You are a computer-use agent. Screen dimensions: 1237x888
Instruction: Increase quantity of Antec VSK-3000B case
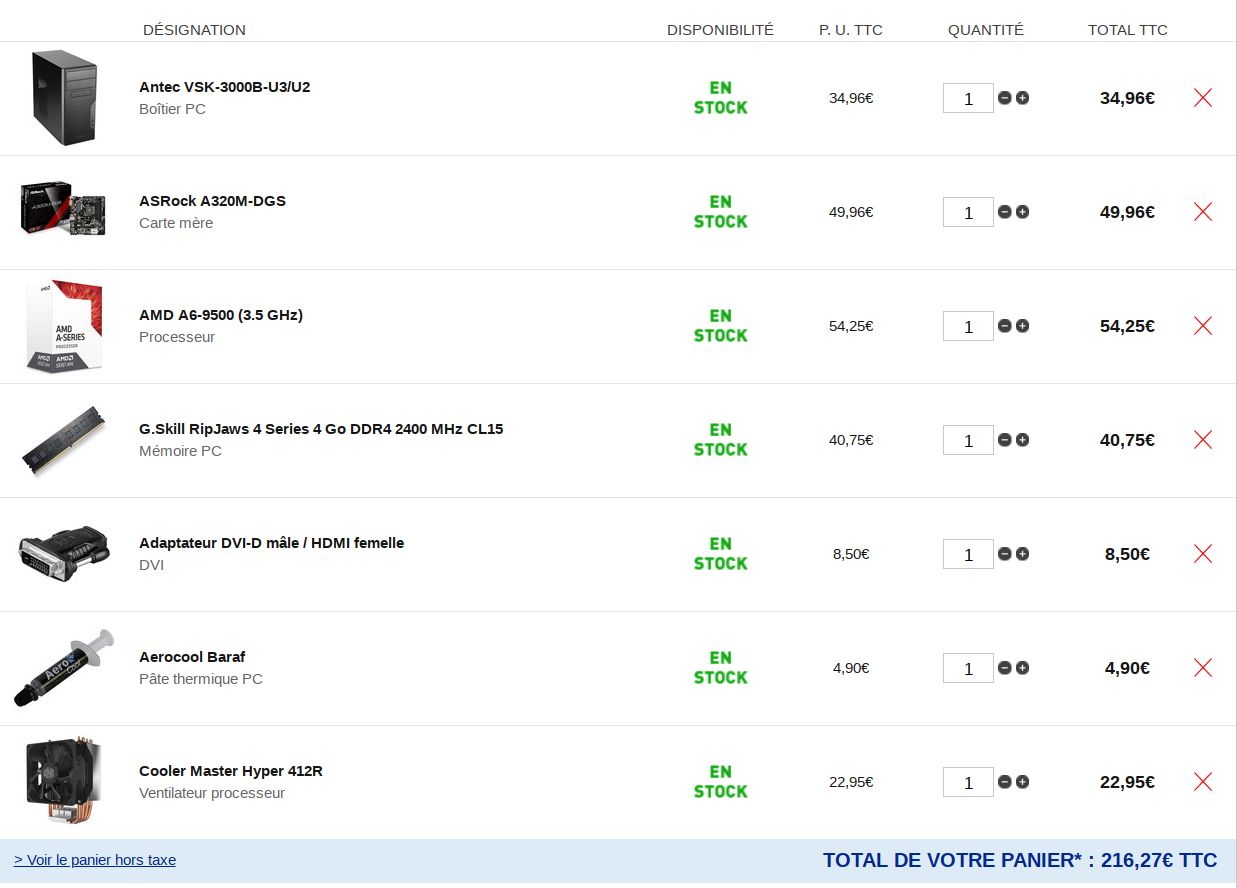pos(1022,98)
